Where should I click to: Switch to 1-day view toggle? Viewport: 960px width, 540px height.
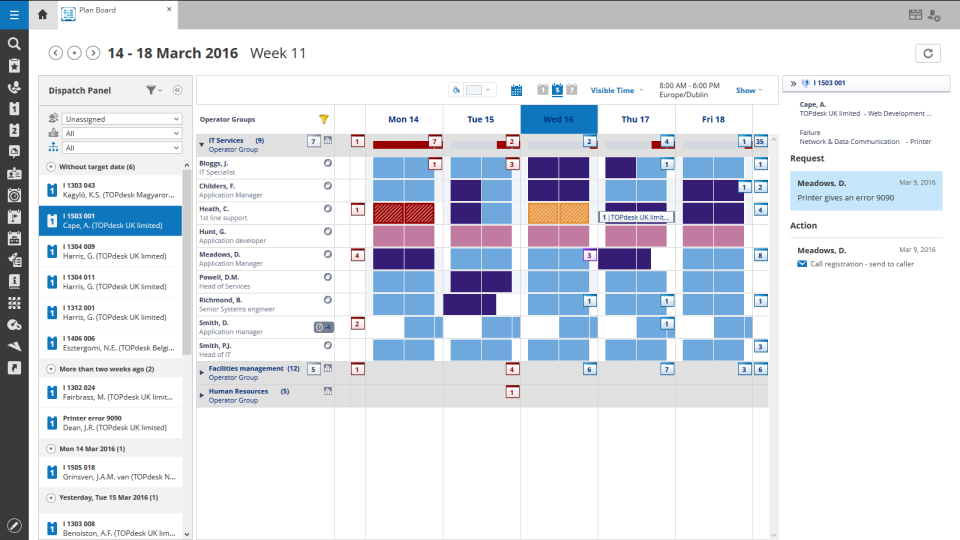tap(542, 90)
